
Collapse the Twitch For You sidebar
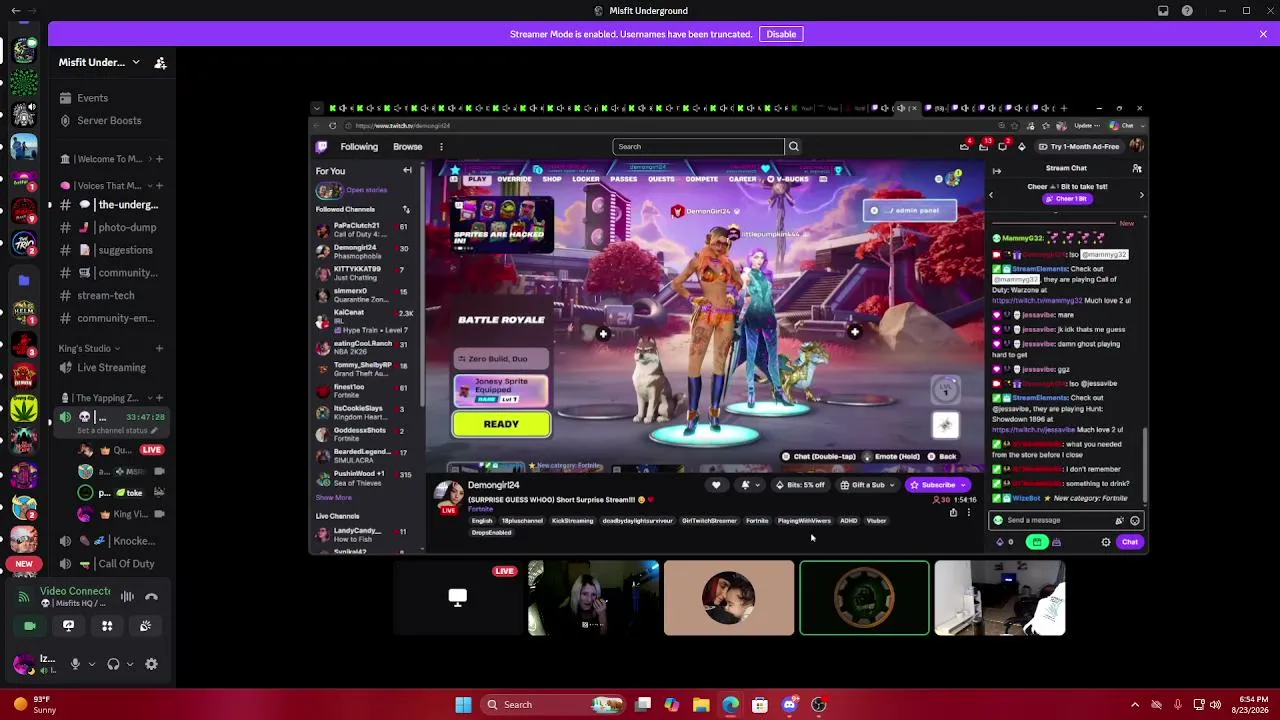[407, 171]
